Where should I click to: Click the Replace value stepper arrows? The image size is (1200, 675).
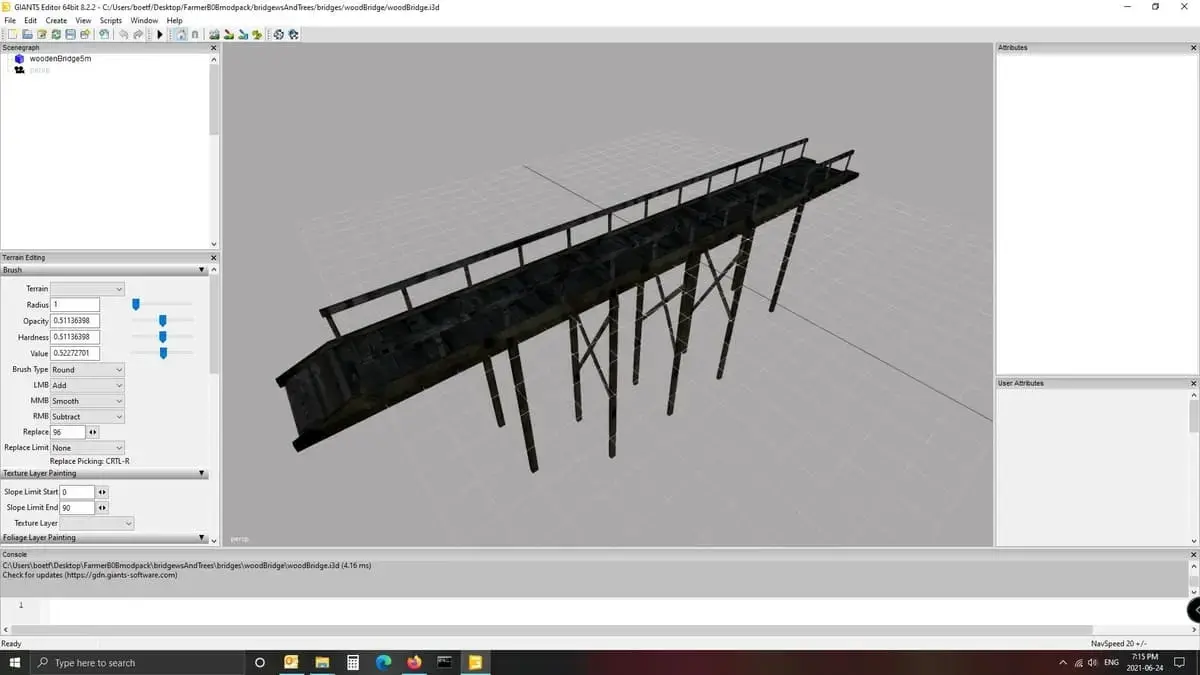click(x=91, y=431)
